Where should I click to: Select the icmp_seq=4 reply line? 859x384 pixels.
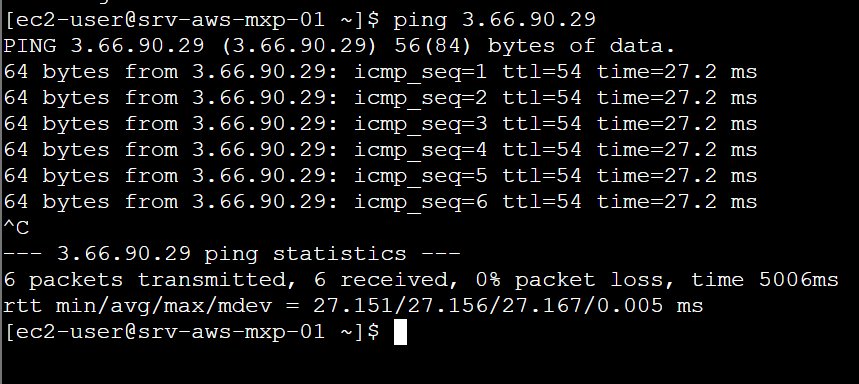380,150
